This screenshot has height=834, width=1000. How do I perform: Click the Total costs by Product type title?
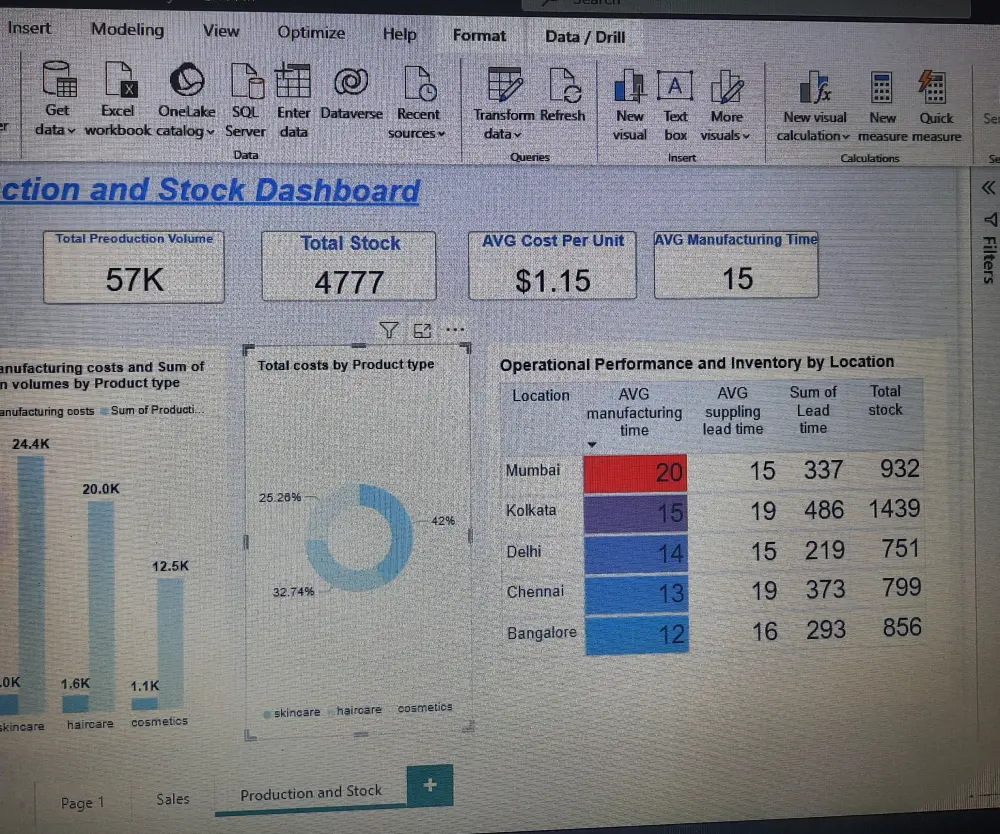(x=346, y=364)
